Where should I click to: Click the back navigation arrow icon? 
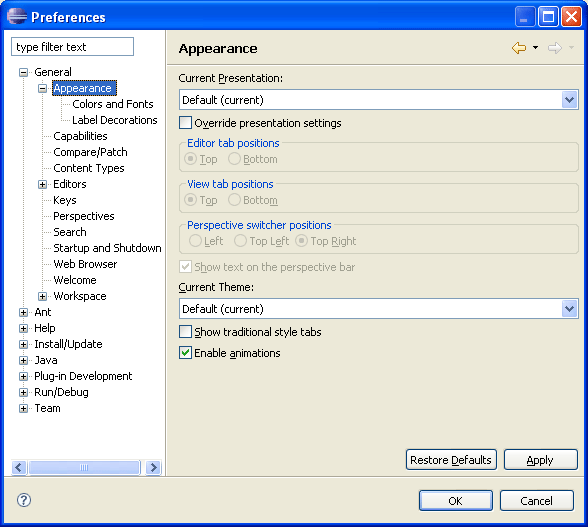pyautogui.click(x=519, y=48)
